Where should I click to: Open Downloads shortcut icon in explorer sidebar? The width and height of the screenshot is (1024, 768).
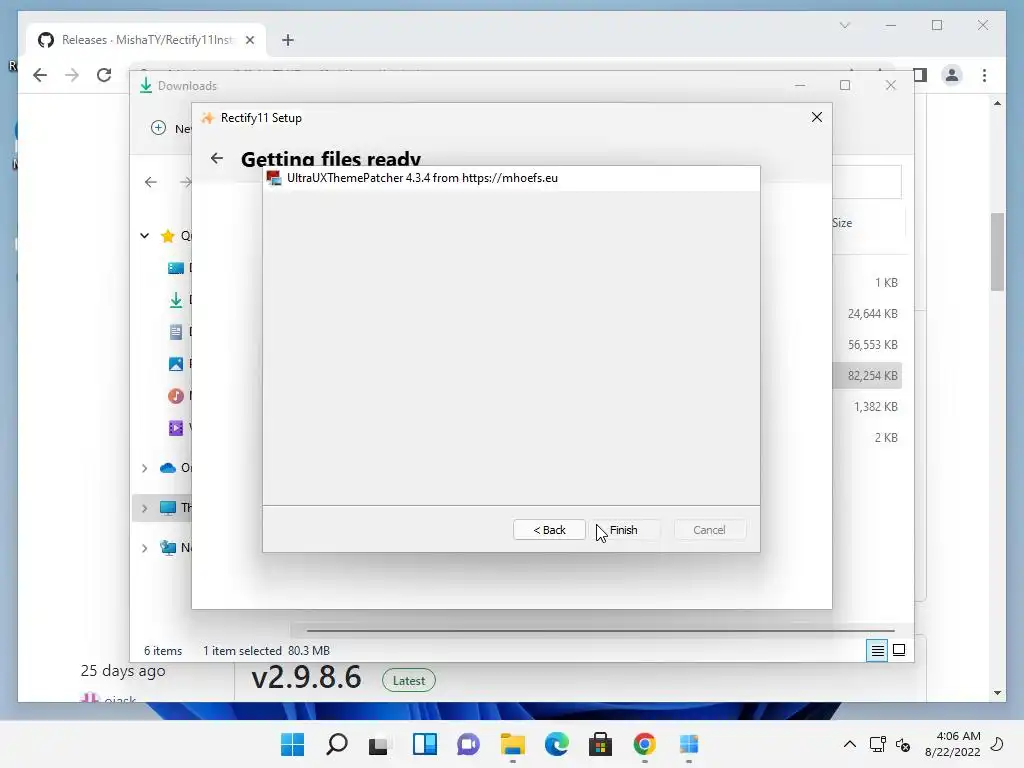(x=176, y=300)
